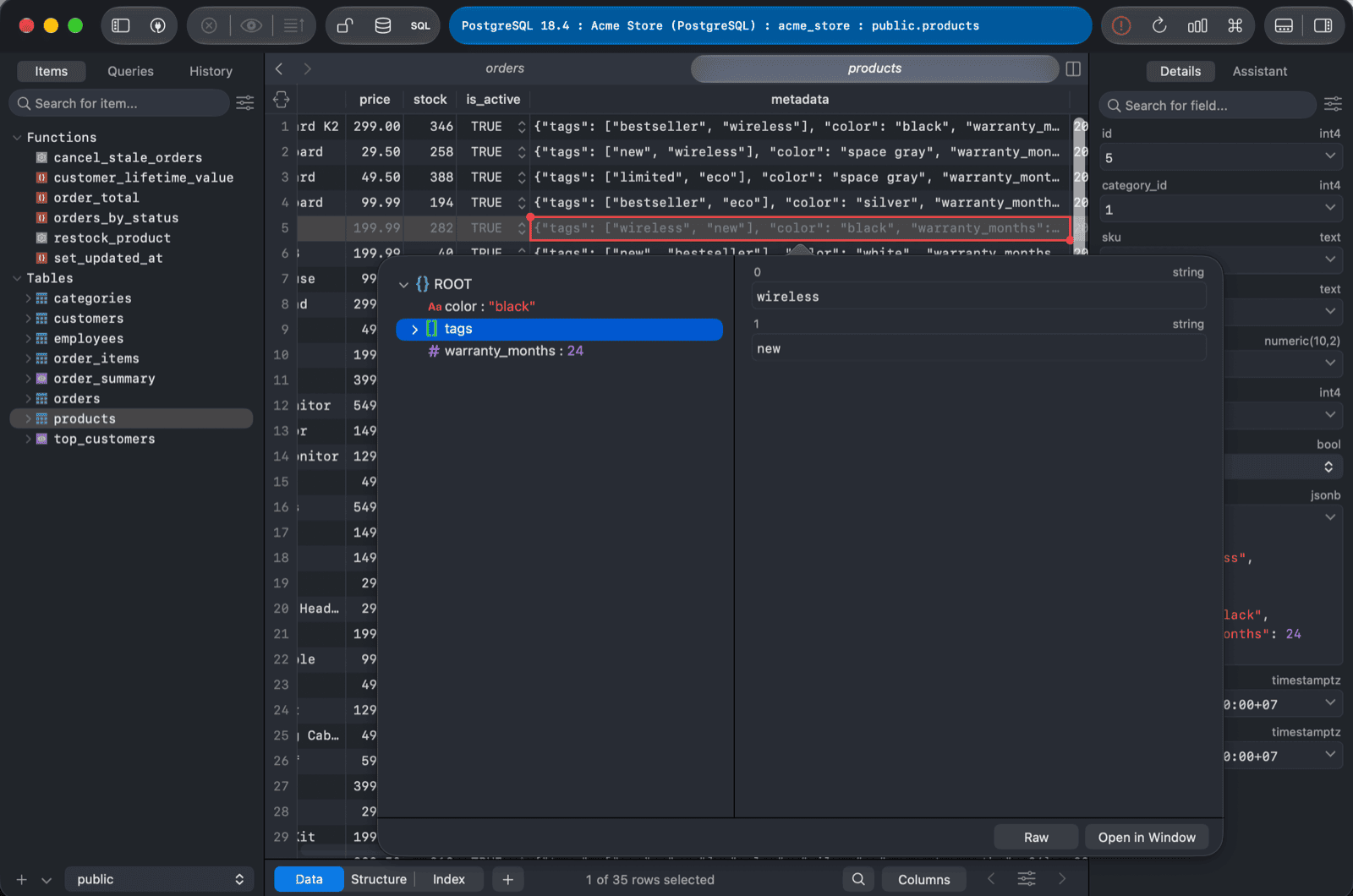Open the bar chart metrics icon
The image size is (1353, 896).
click(1197, 25)
